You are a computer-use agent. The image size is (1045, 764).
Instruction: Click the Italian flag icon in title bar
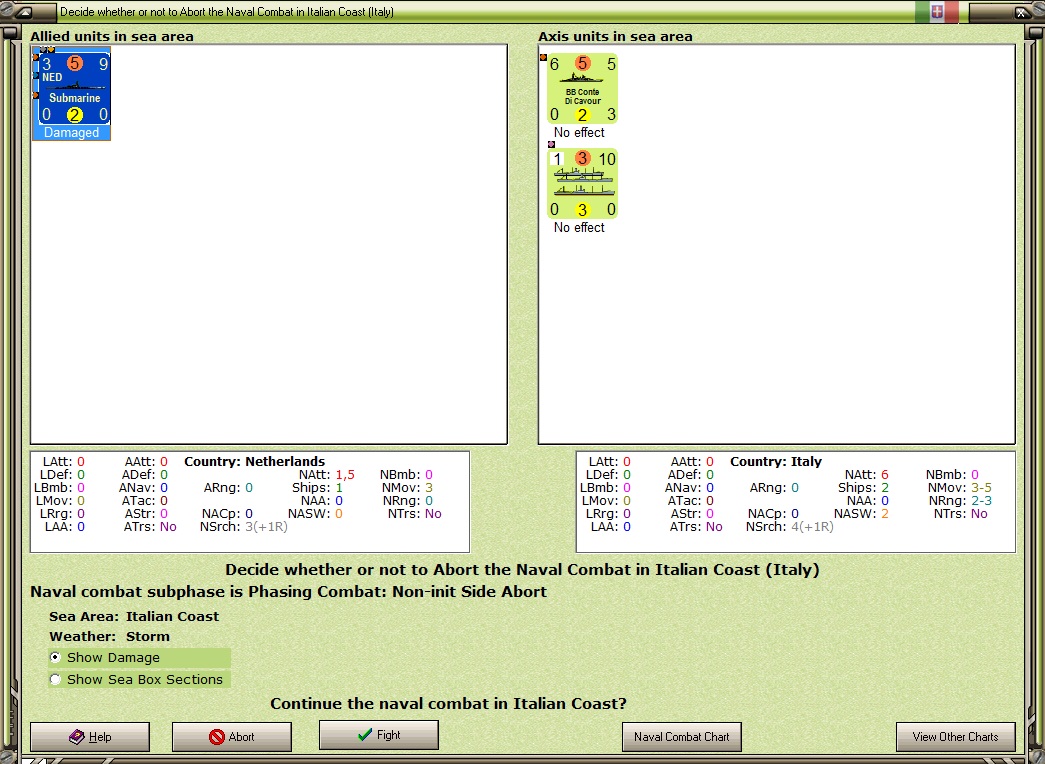(x=936, y=11)
